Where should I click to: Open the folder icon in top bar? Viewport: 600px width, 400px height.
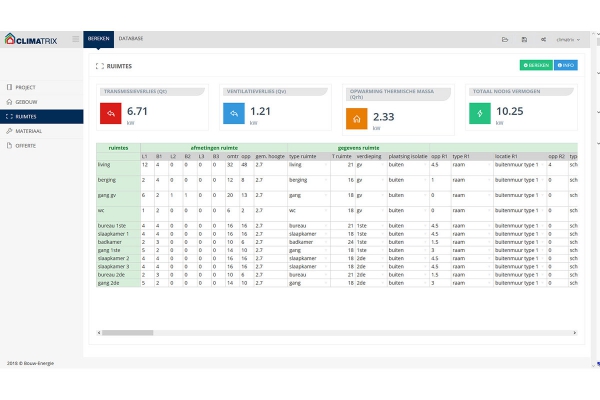pyautogui.click(x=505, y=39)
